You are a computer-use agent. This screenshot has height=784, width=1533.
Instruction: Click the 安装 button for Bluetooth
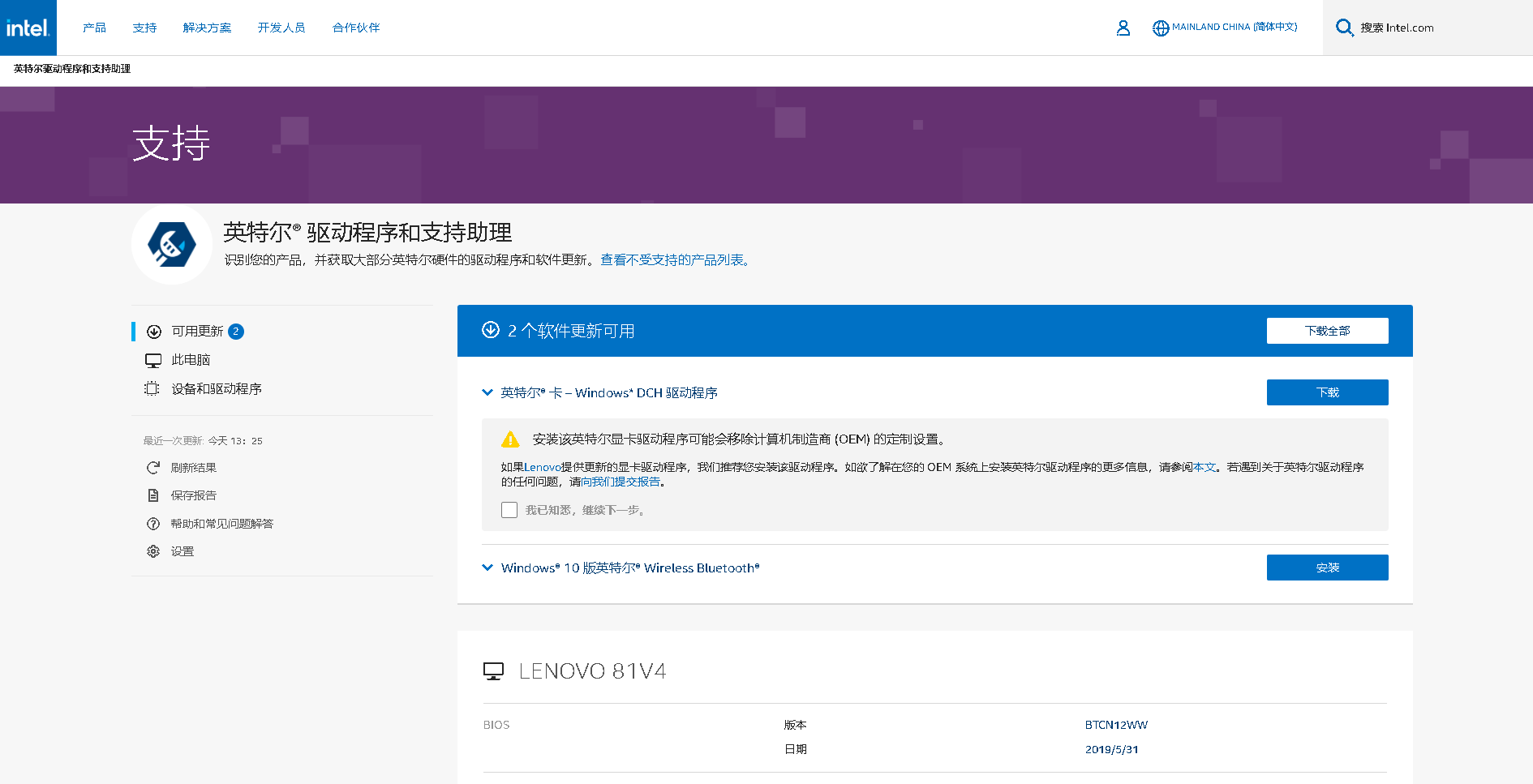click(1328, 568)
